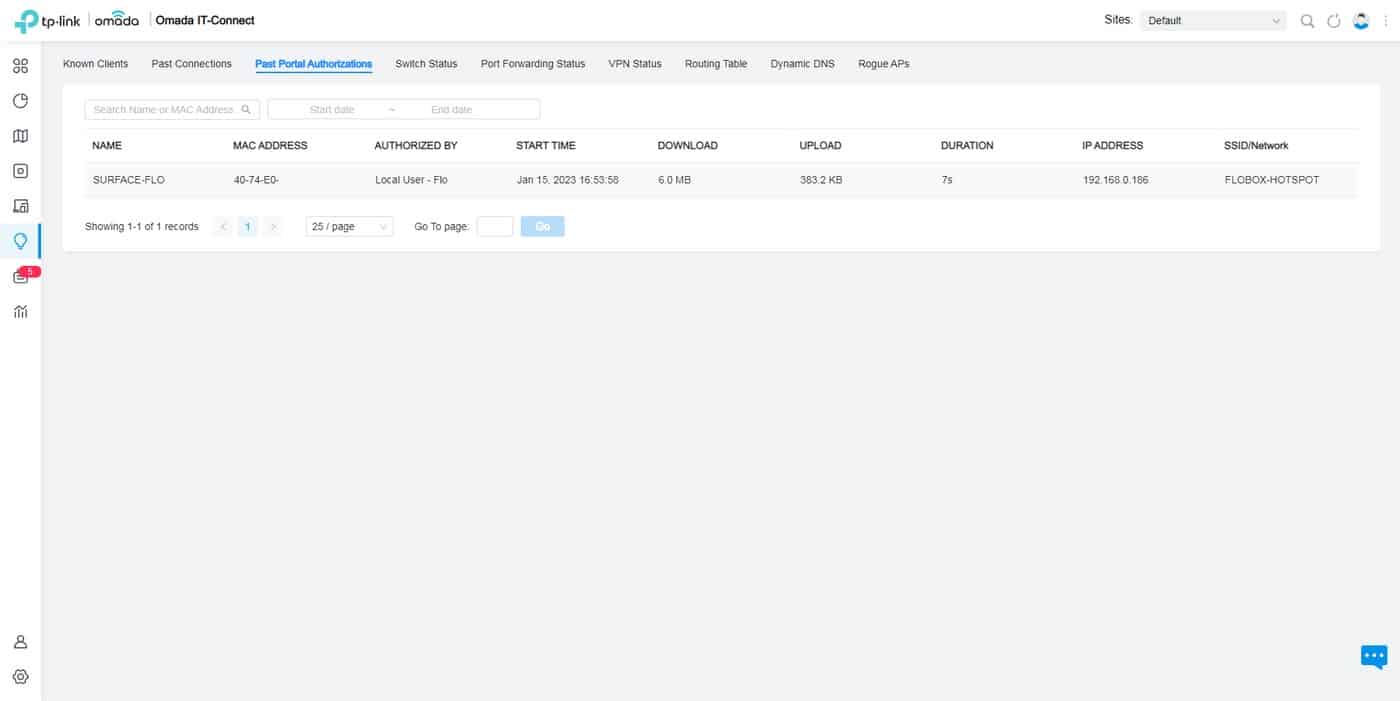Click the global search magnifier icon
The image size is (1400, 701).
tap(1307, 21)
